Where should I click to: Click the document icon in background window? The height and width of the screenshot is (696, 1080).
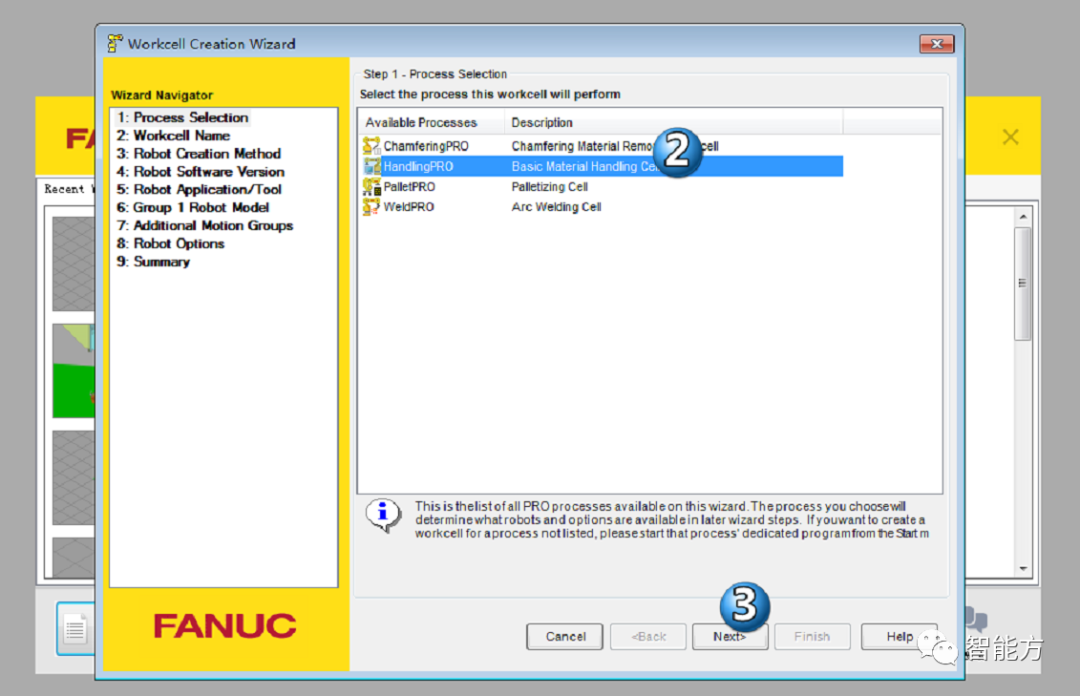(x=75, y=628)
